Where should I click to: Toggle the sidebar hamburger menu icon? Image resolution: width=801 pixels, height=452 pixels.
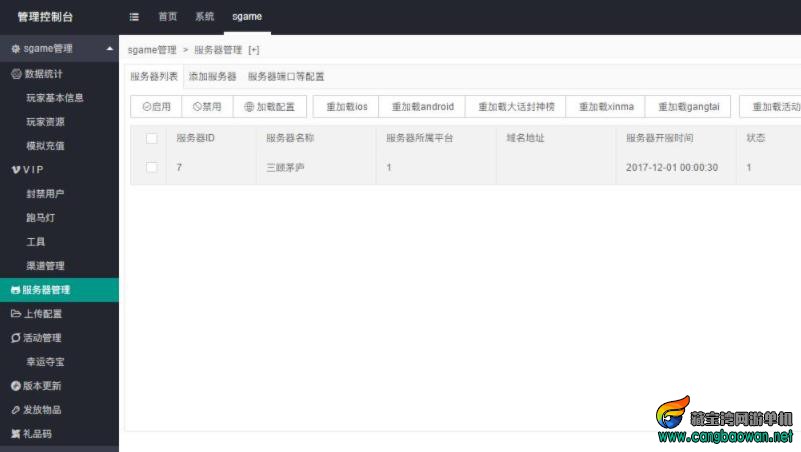pyautogui.click(x=134, y=17)
